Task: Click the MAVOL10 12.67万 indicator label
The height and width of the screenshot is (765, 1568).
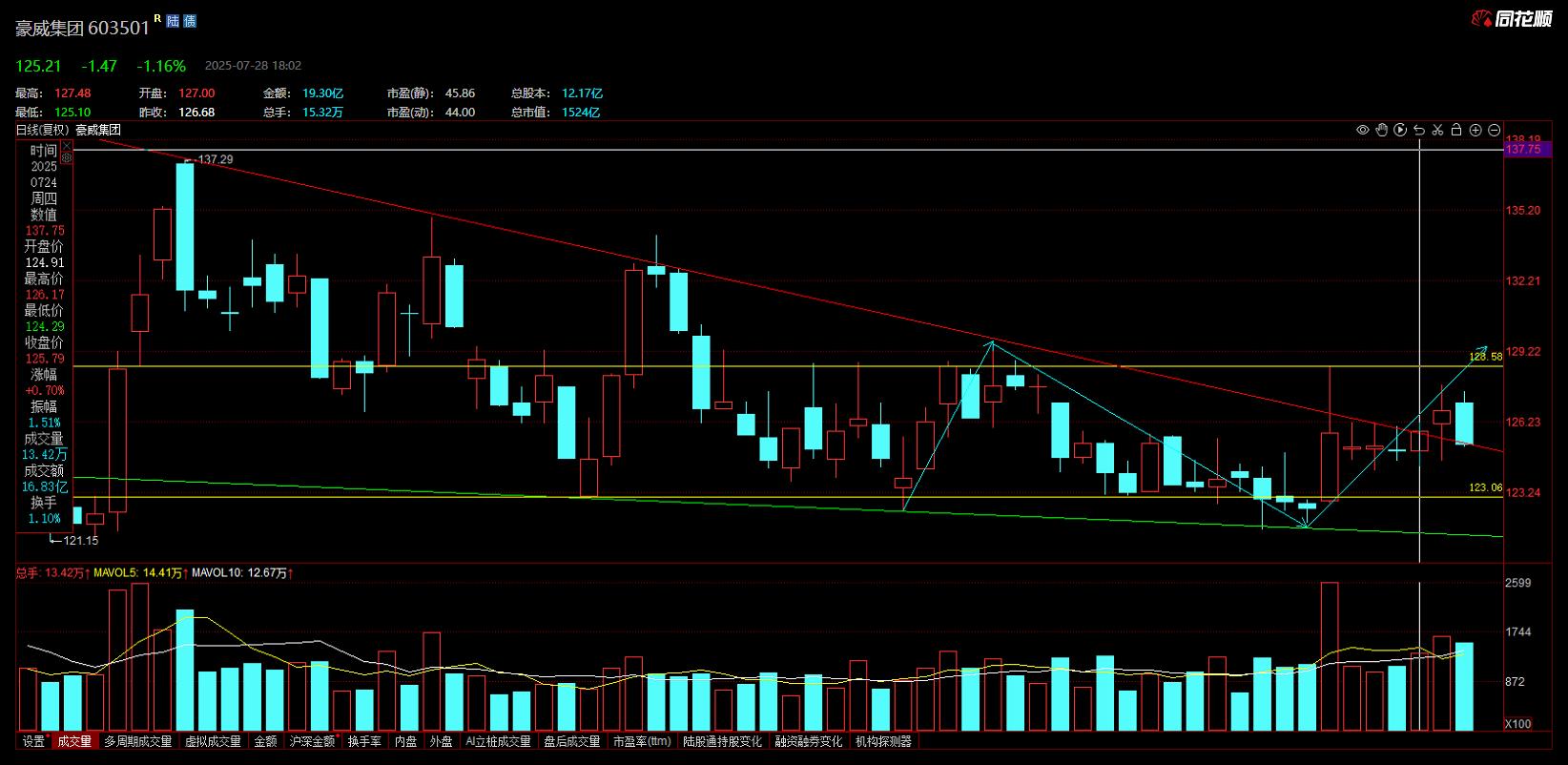Action: (242, 573)
